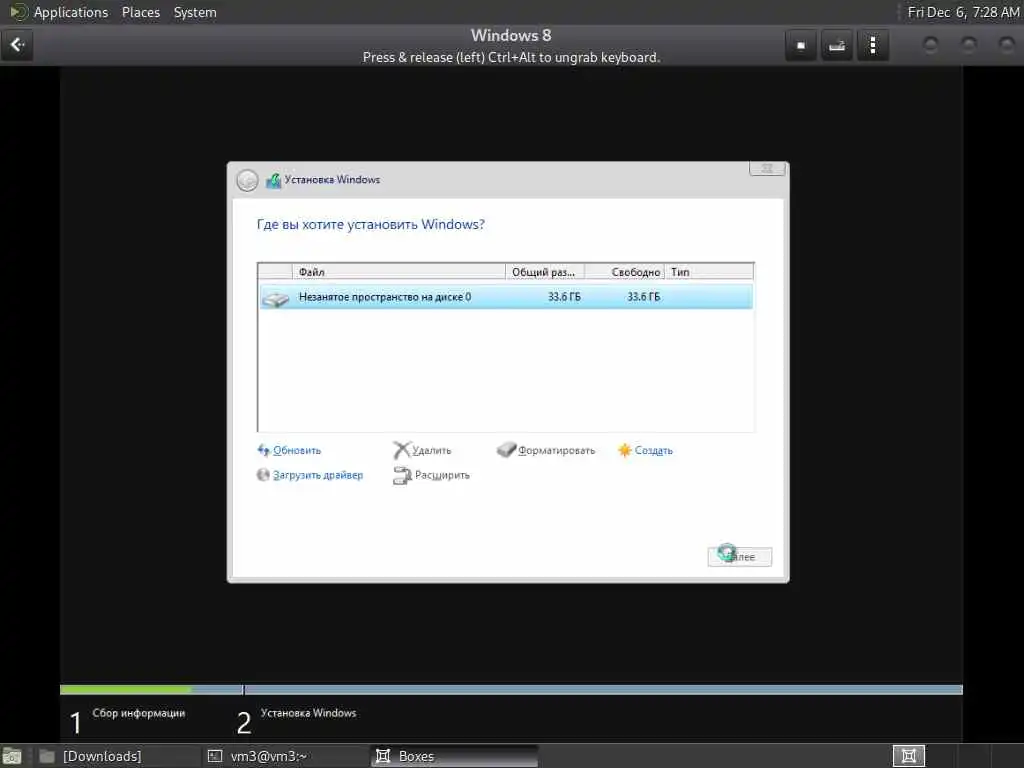Image resolution: width=1024 pixels, height=768 pixels.
Task: Click the Установка Windows step 2 label
Action: 308,713
